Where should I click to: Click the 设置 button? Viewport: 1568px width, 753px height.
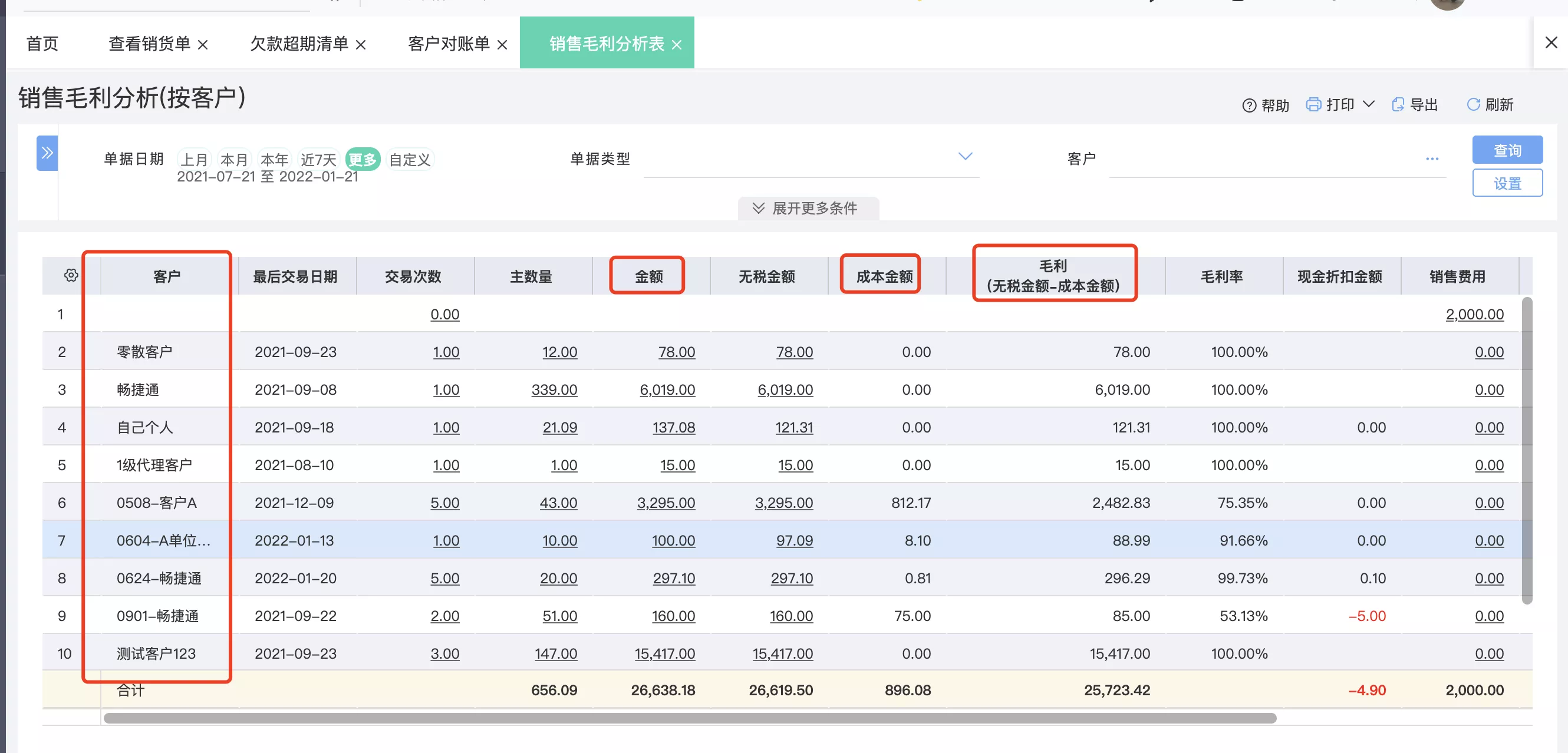pyautogui.click(x=1507, y=183)
